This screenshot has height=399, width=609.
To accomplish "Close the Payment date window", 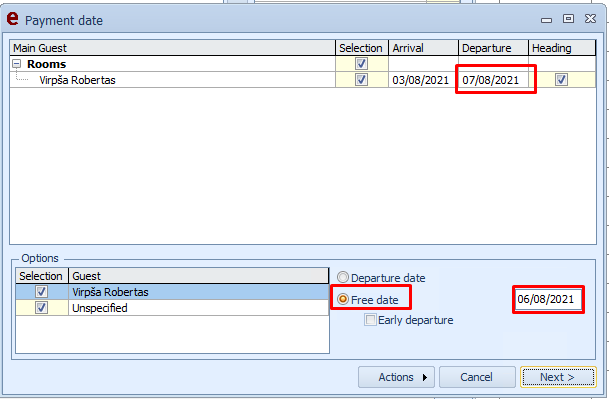I will 590,18.
